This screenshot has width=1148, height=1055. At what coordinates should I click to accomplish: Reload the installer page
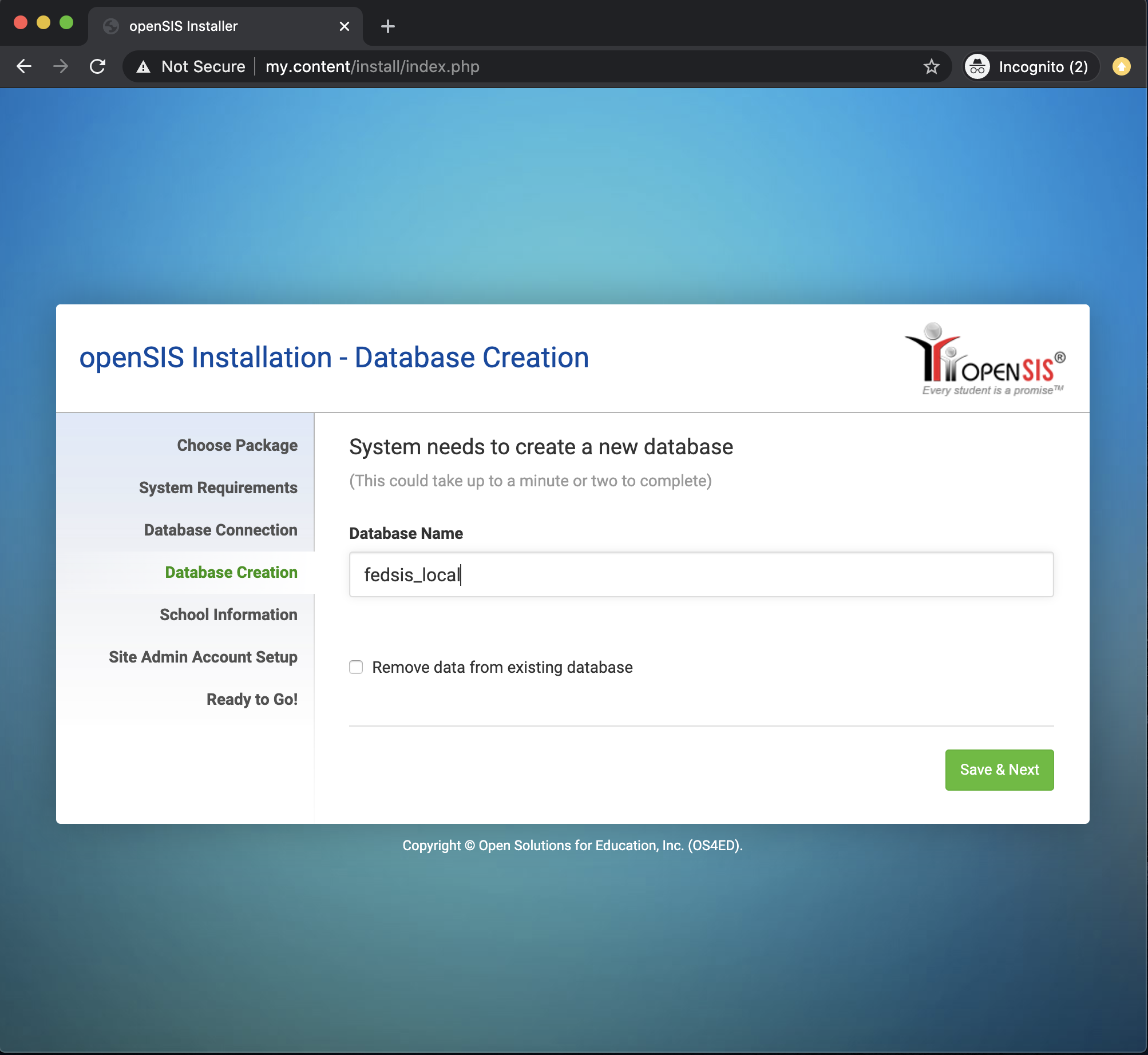coord(98,66)
